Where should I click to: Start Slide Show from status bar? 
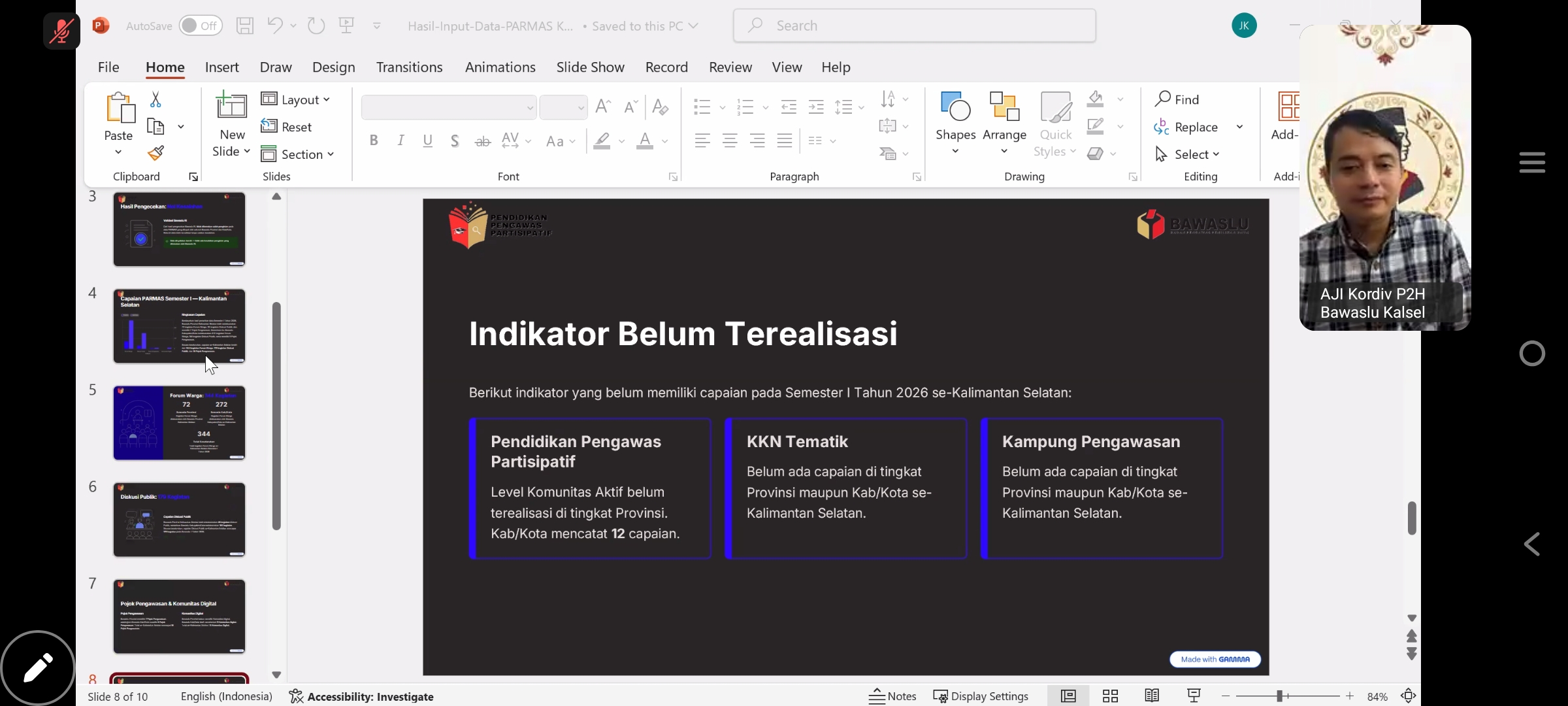[1194, 696]
